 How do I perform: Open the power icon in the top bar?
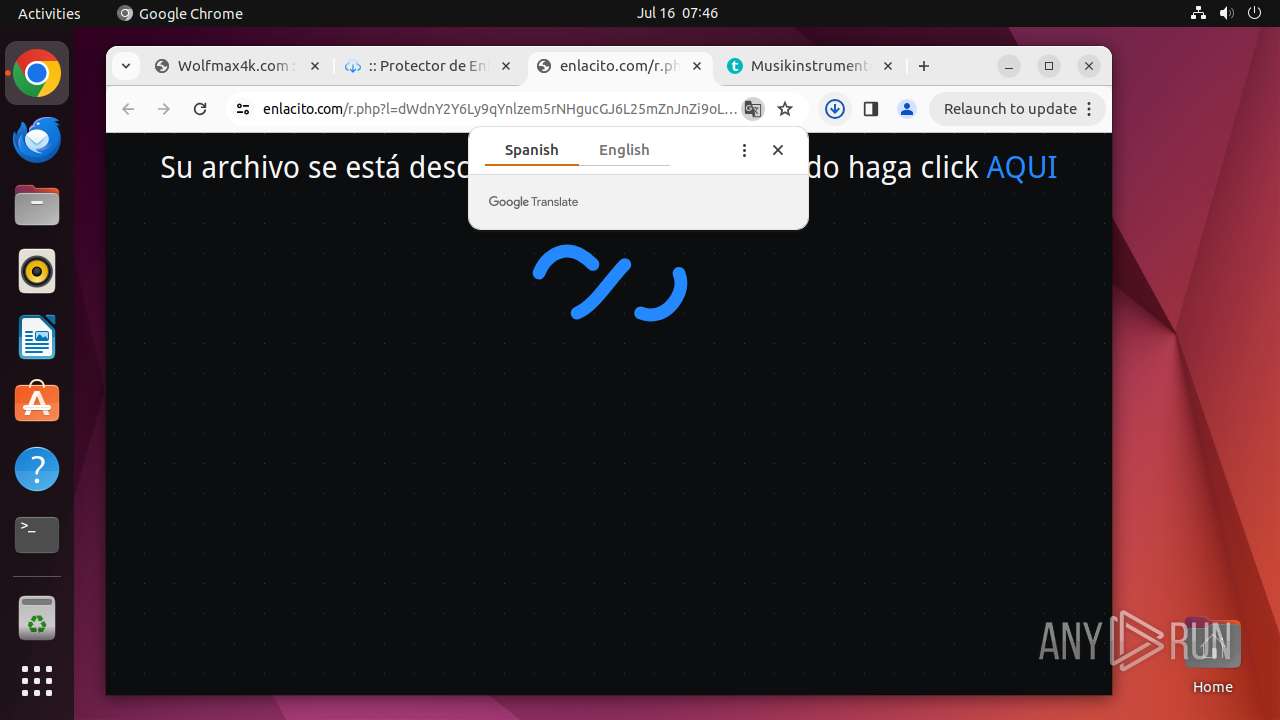click(1253, 13)
